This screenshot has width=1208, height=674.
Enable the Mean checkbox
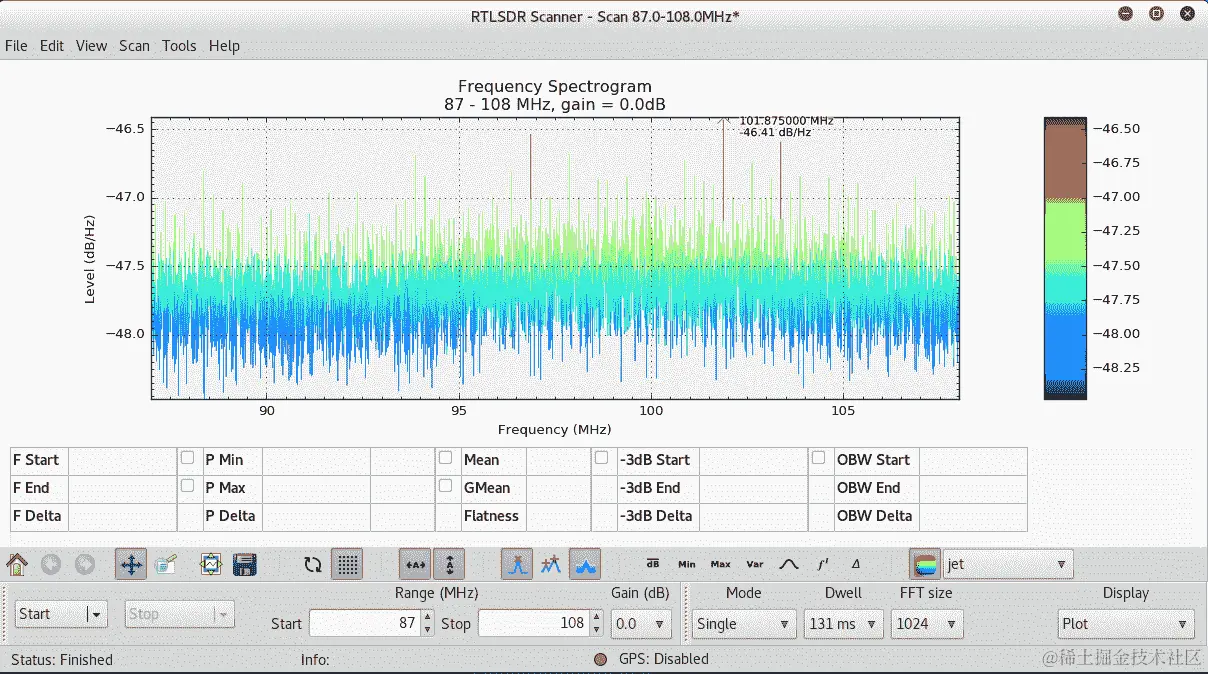446,458
